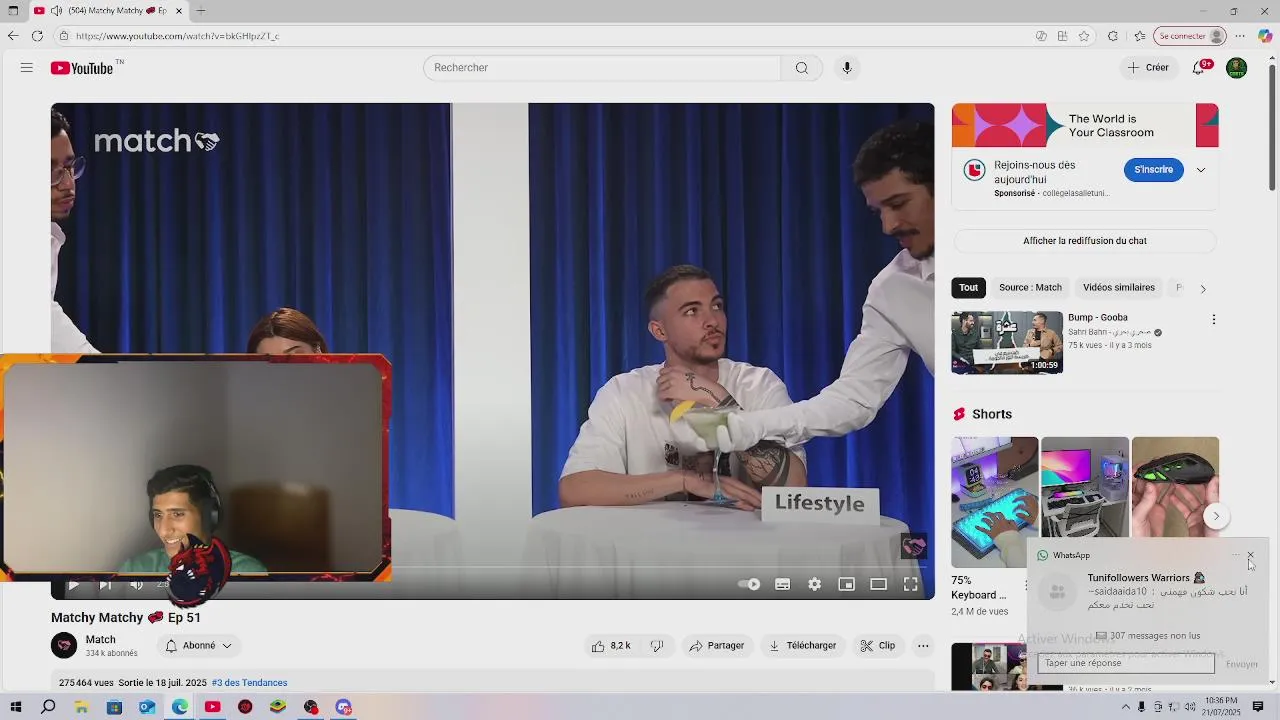
Task: Select the Source : Match chip
Action: click(1030, 288)
